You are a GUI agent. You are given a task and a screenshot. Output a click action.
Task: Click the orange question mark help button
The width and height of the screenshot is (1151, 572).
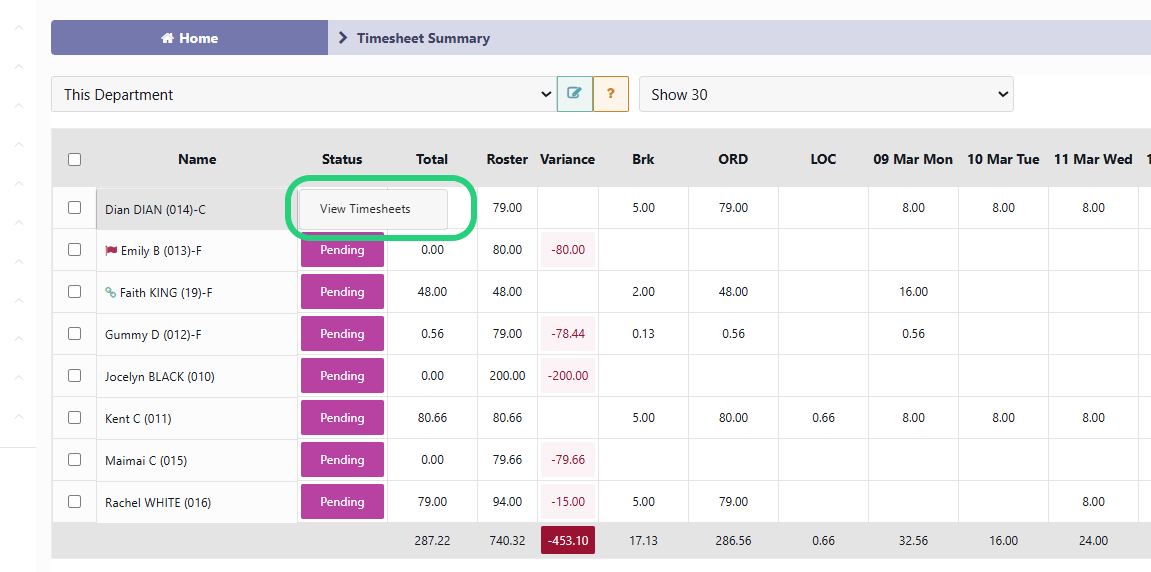point(611,94)
